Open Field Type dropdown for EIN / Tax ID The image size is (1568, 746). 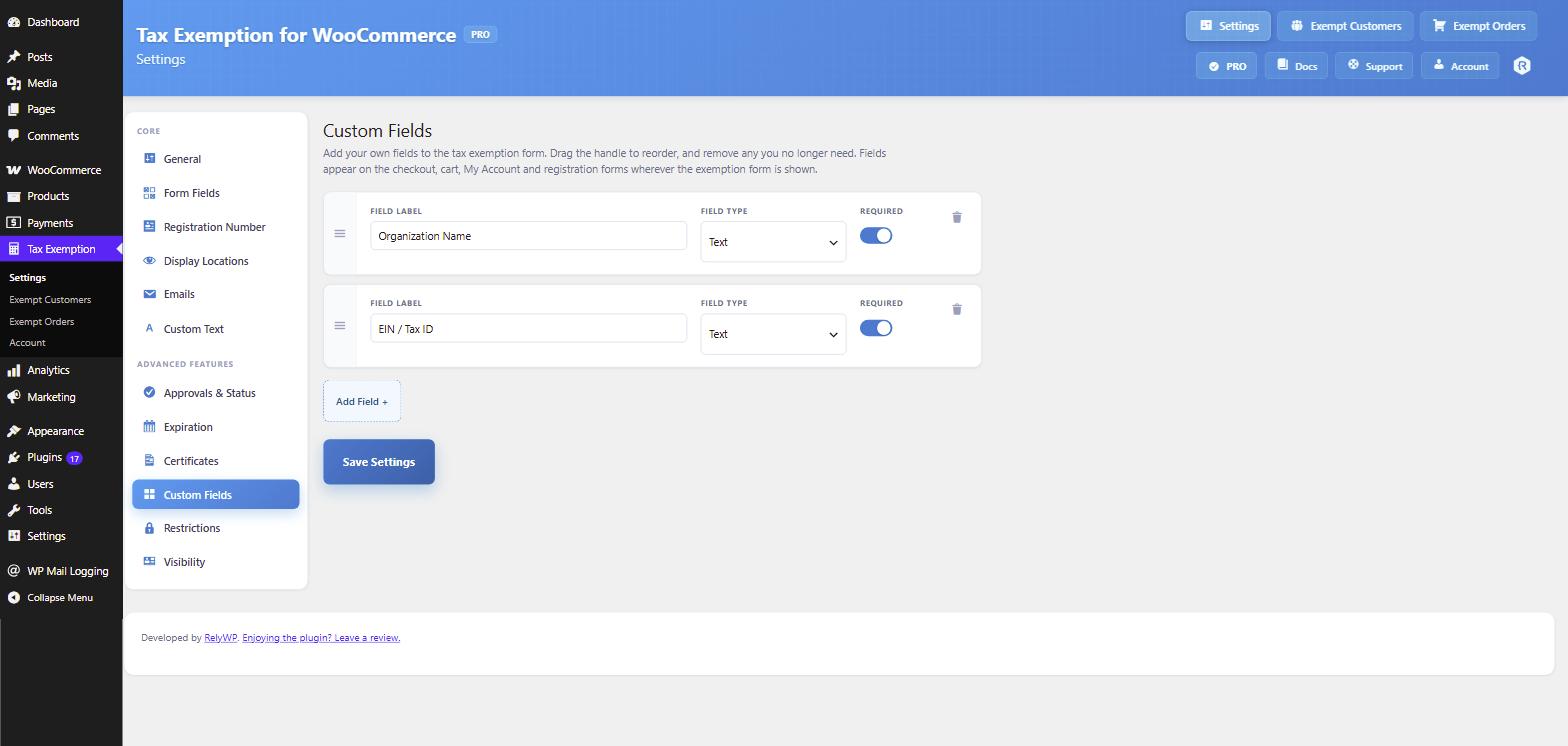773,334
